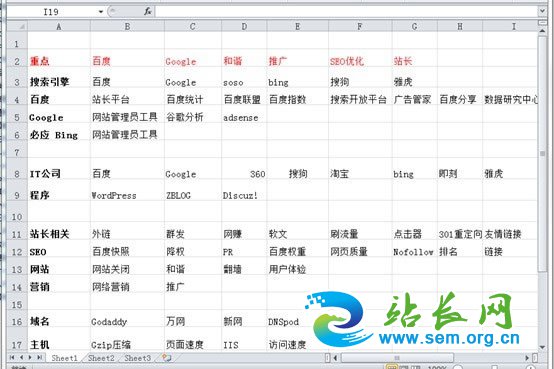Screen dimensions: 554x369
Task: Jump to first sheet with navigation arrow
Action: (x=12, y=358)
